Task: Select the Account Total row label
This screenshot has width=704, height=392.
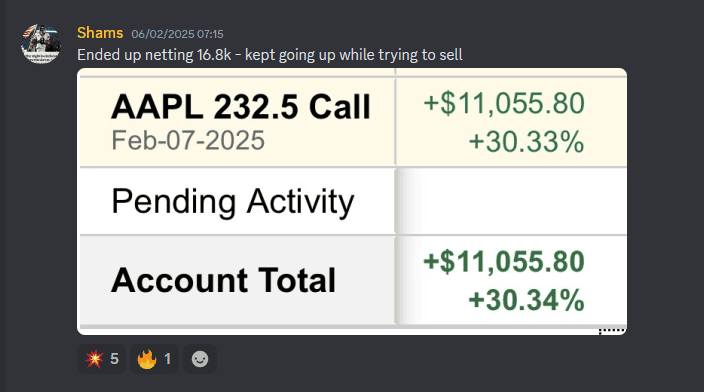Action: pos(224,280)
